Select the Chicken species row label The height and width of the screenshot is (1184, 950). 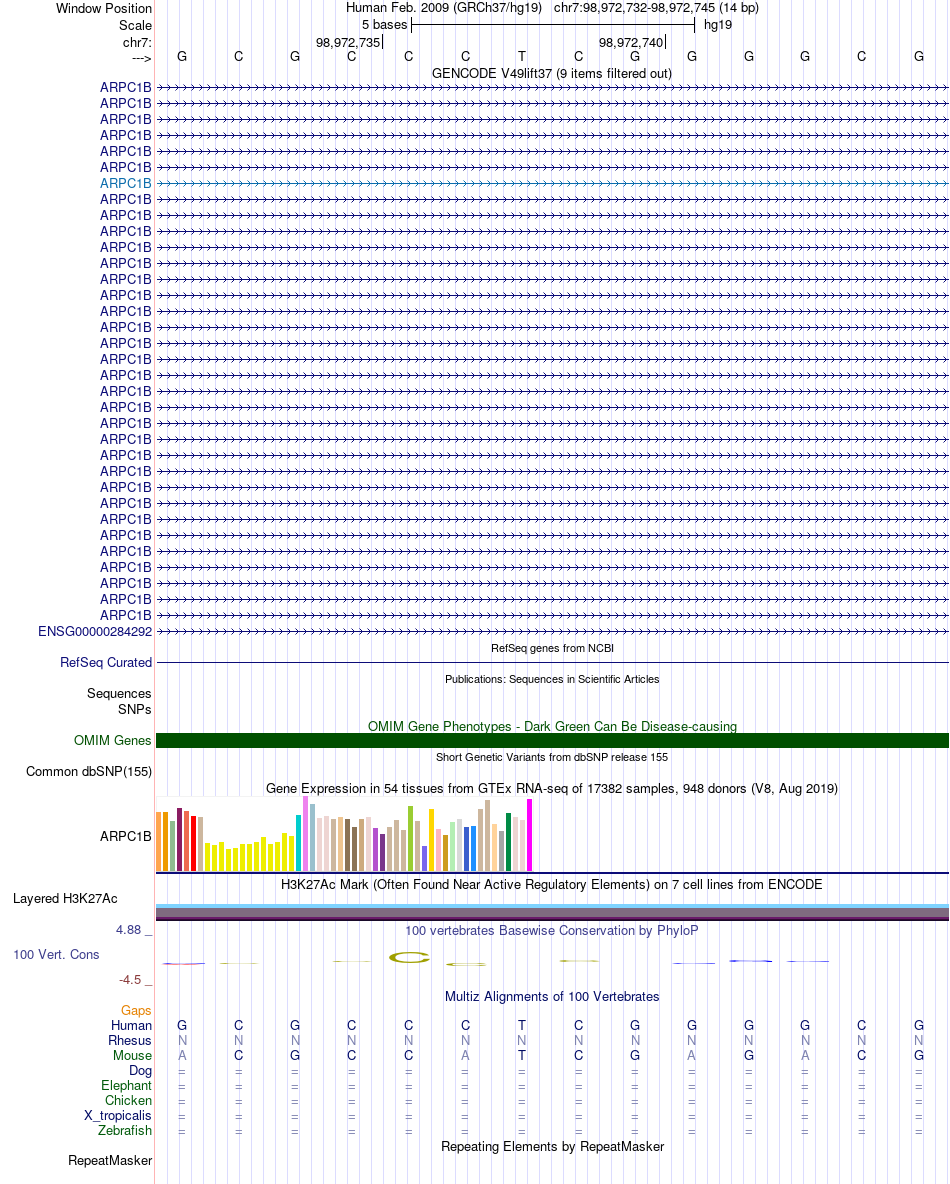(128, 1101)
